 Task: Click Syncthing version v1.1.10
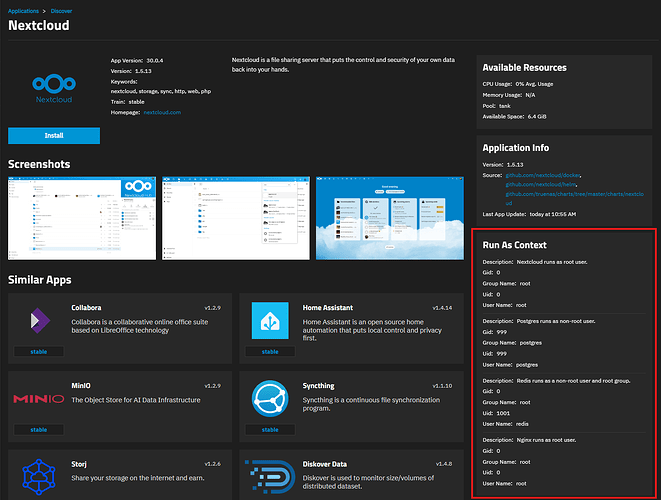pyautogui.click(x=442, y=386)
